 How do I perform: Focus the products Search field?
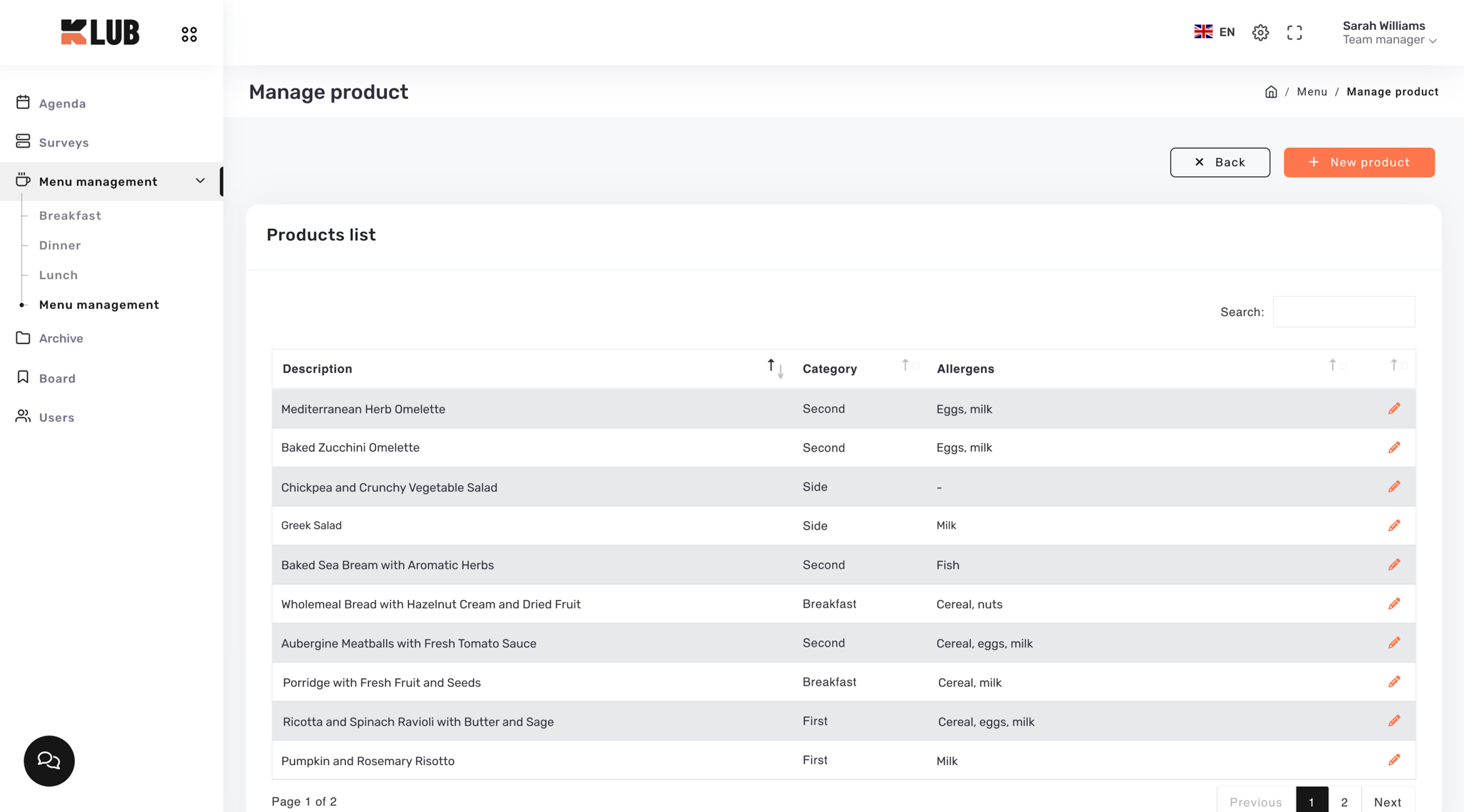[1343, 312]
